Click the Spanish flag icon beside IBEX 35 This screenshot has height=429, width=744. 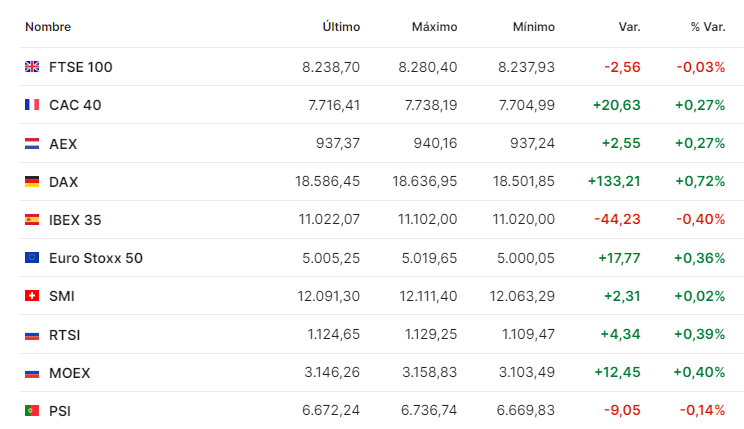[32, 219]
